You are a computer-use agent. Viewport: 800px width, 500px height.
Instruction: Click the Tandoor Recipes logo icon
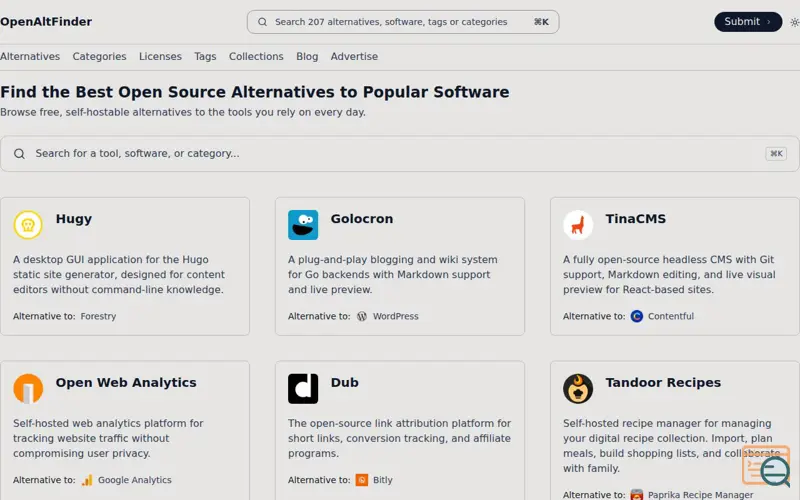[578, 389]
